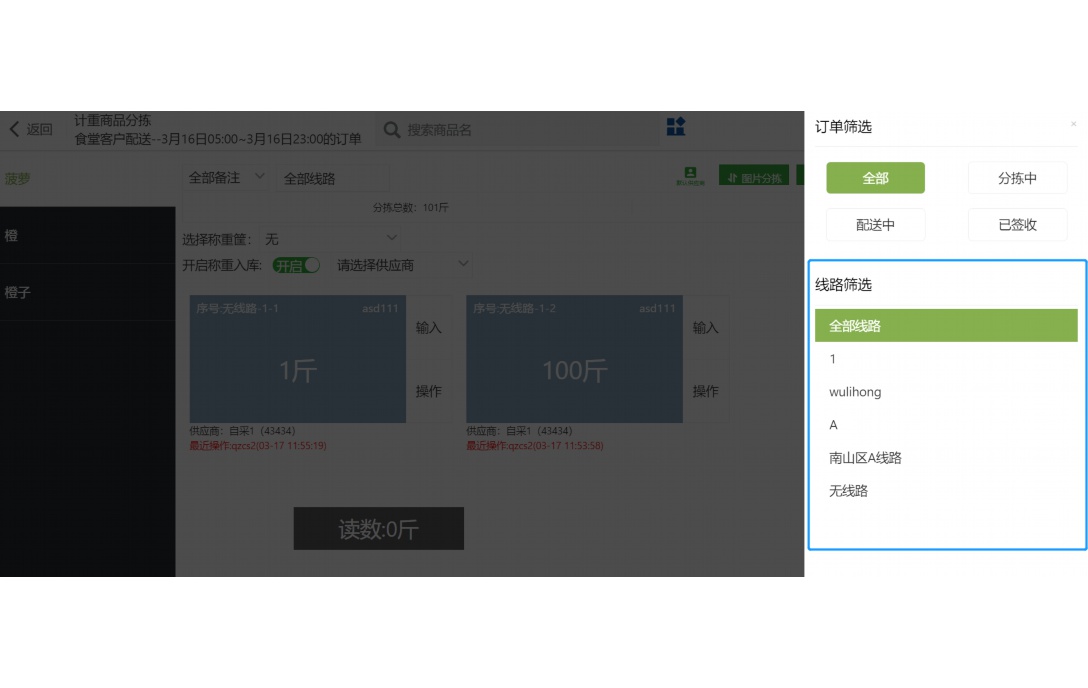
Task: Click 输入 on the 无线路-1-1 card
Action: pos(429,327)
